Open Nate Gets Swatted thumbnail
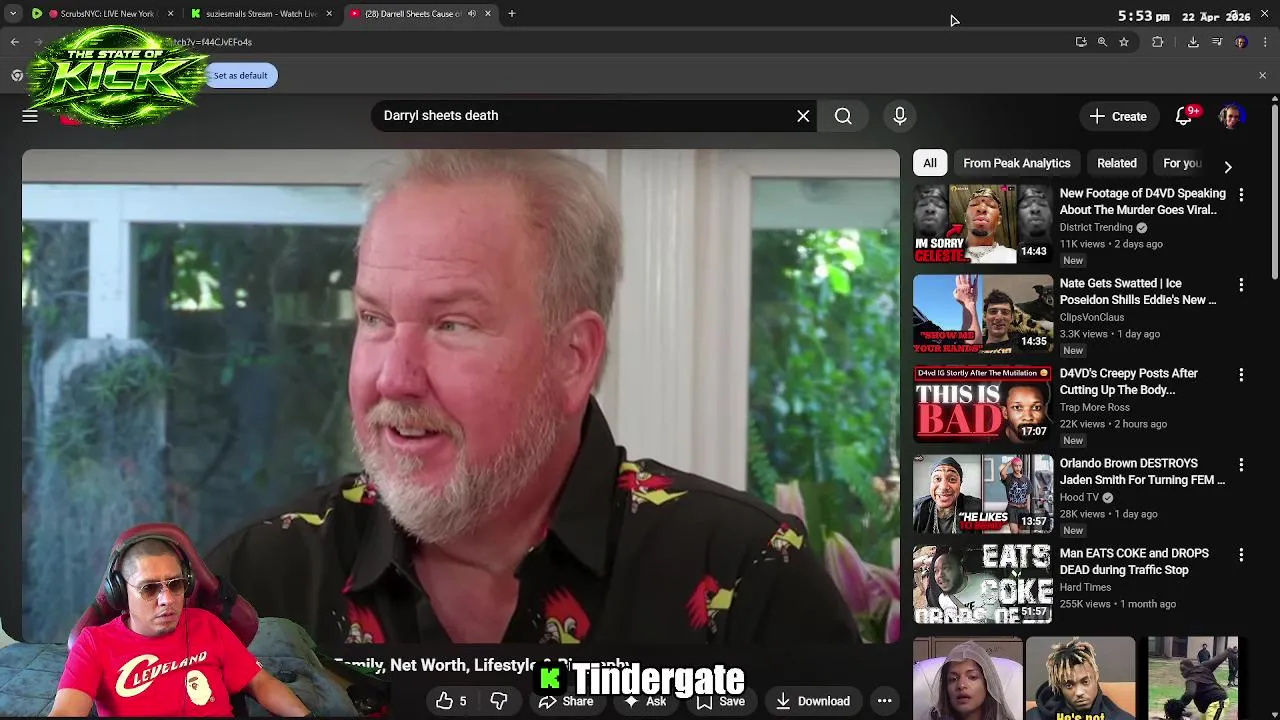Viewport: 1280px width, 720px height. (983, 315)
